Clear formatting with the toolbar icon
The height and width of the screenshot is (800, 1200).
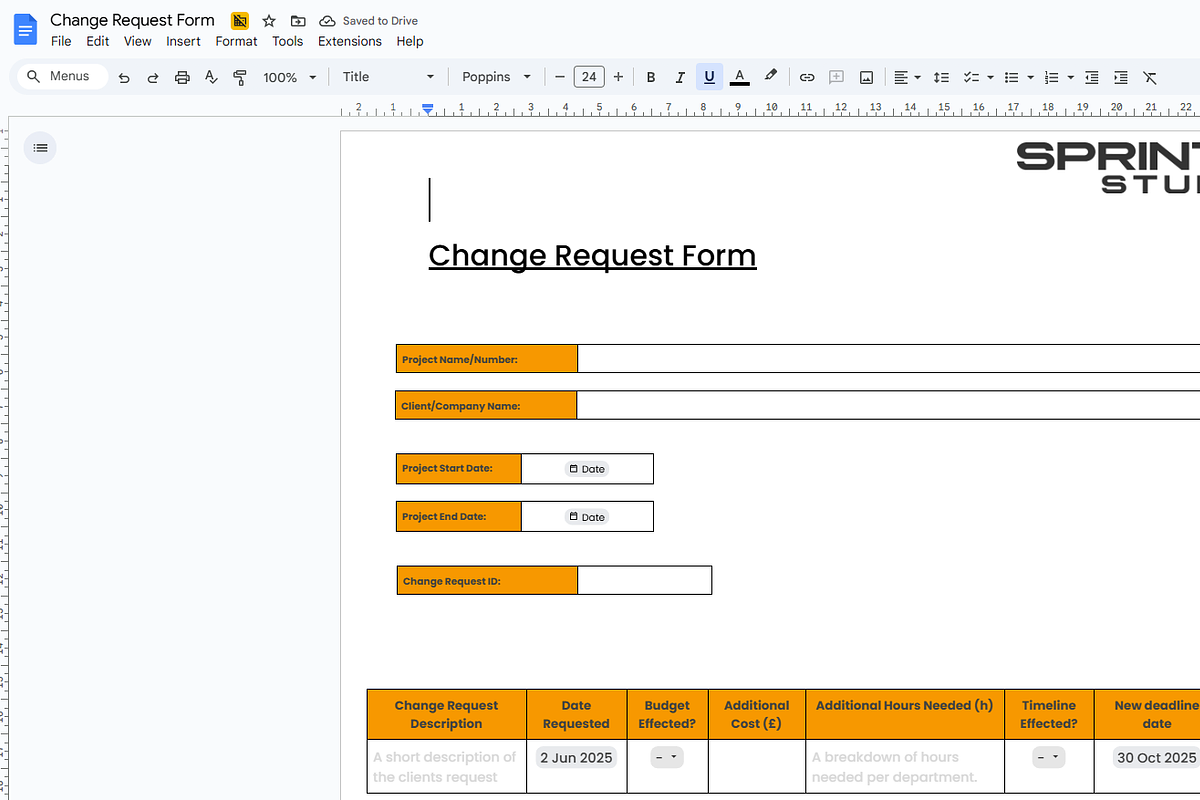[1150, 77]
